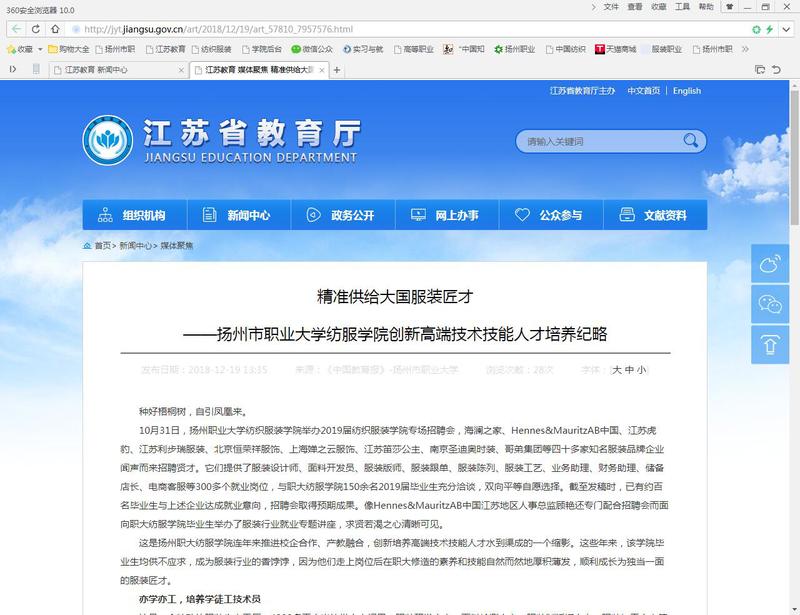The height and width of the screenshot is (615, 800).
Task: Expand the 政务公开 navigation menu
Action: click(340, 215)
